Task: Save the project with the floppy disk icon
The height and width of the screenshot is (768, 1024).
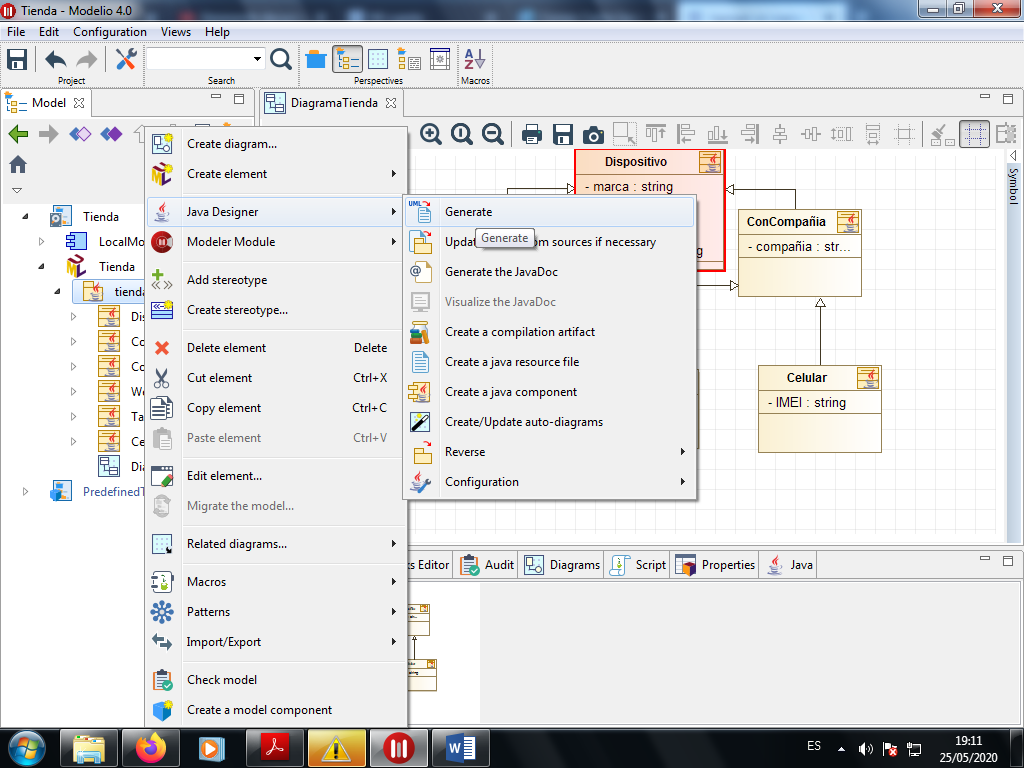Action: 16,59
